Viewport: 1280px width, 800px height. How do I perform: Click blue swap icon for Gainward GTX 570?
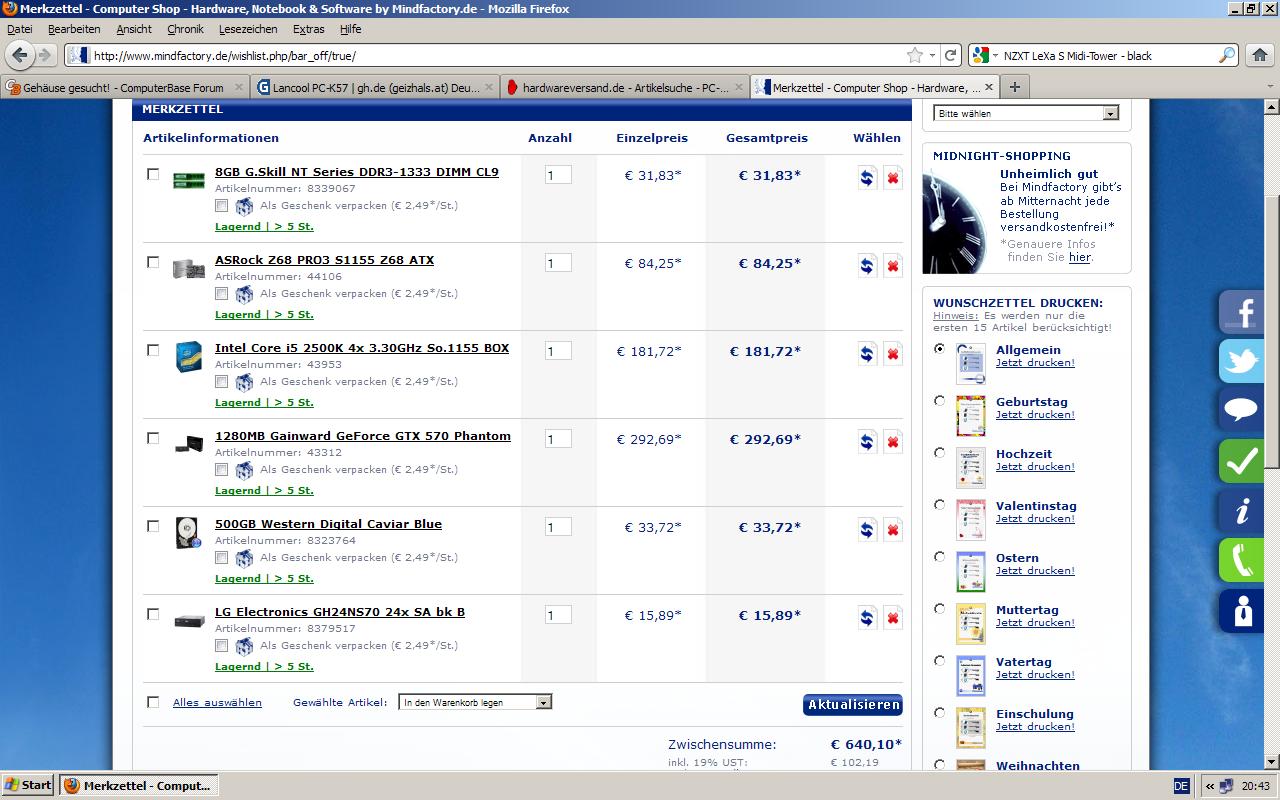pos(867,442)
